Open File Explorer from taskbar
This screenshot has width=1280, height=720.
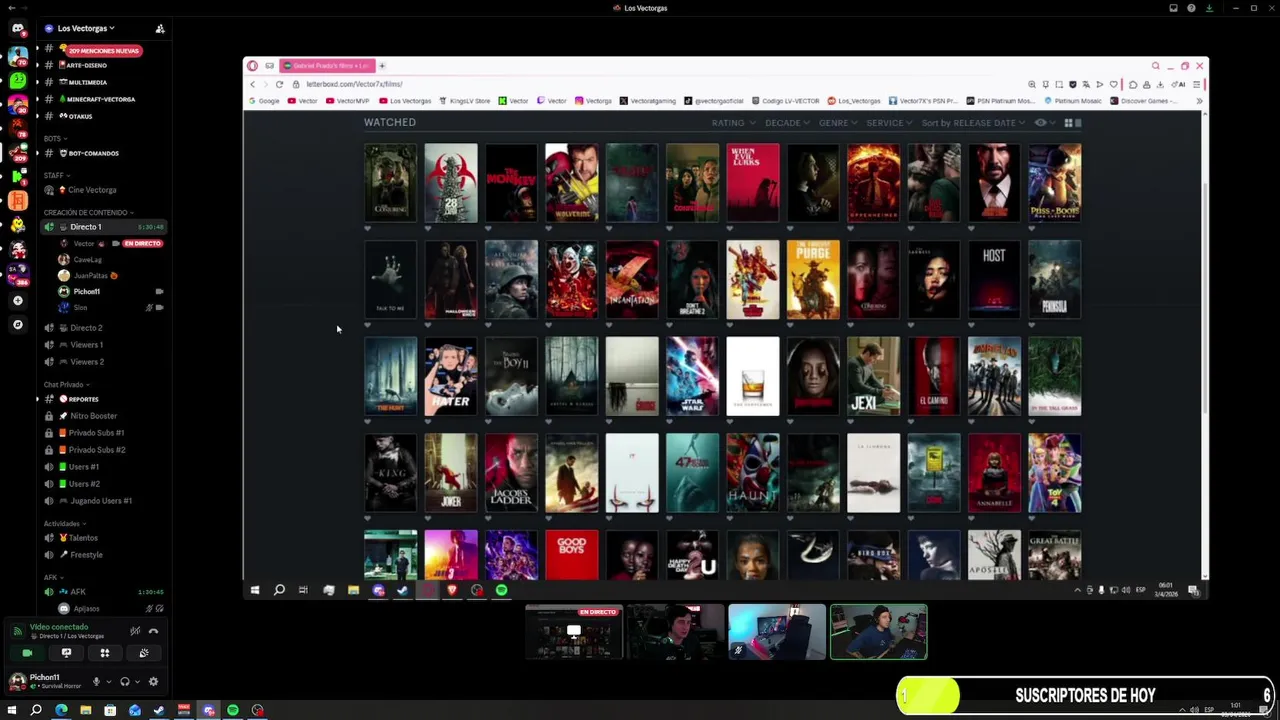point(85,710)
